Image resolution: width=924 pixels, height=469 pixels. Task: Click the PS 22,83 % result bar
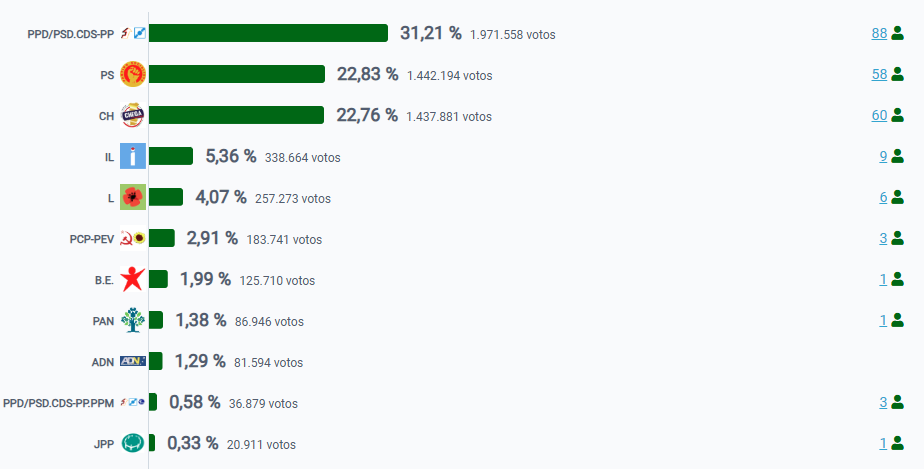[x=237, y=74]
